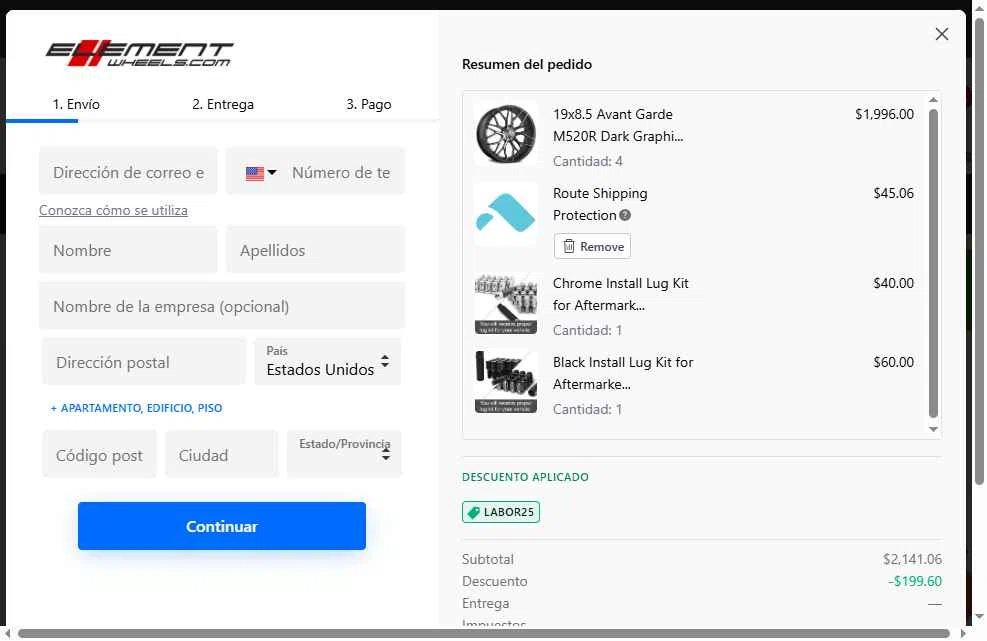
Task: Click the Black Install Lug Kit thumbnail
Action: click(506, 382)
